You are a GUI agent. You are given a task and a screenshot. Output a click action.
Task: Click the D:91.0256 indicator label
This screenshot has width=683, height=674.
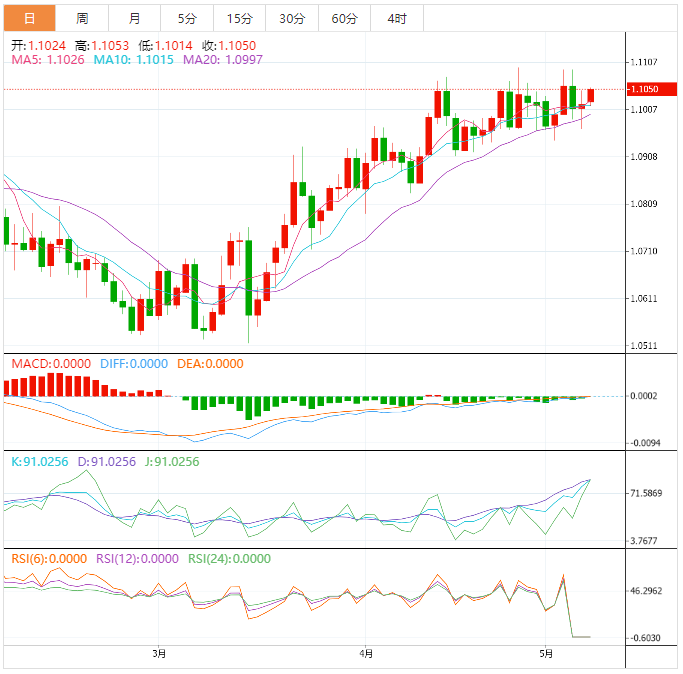click(107, 462)
